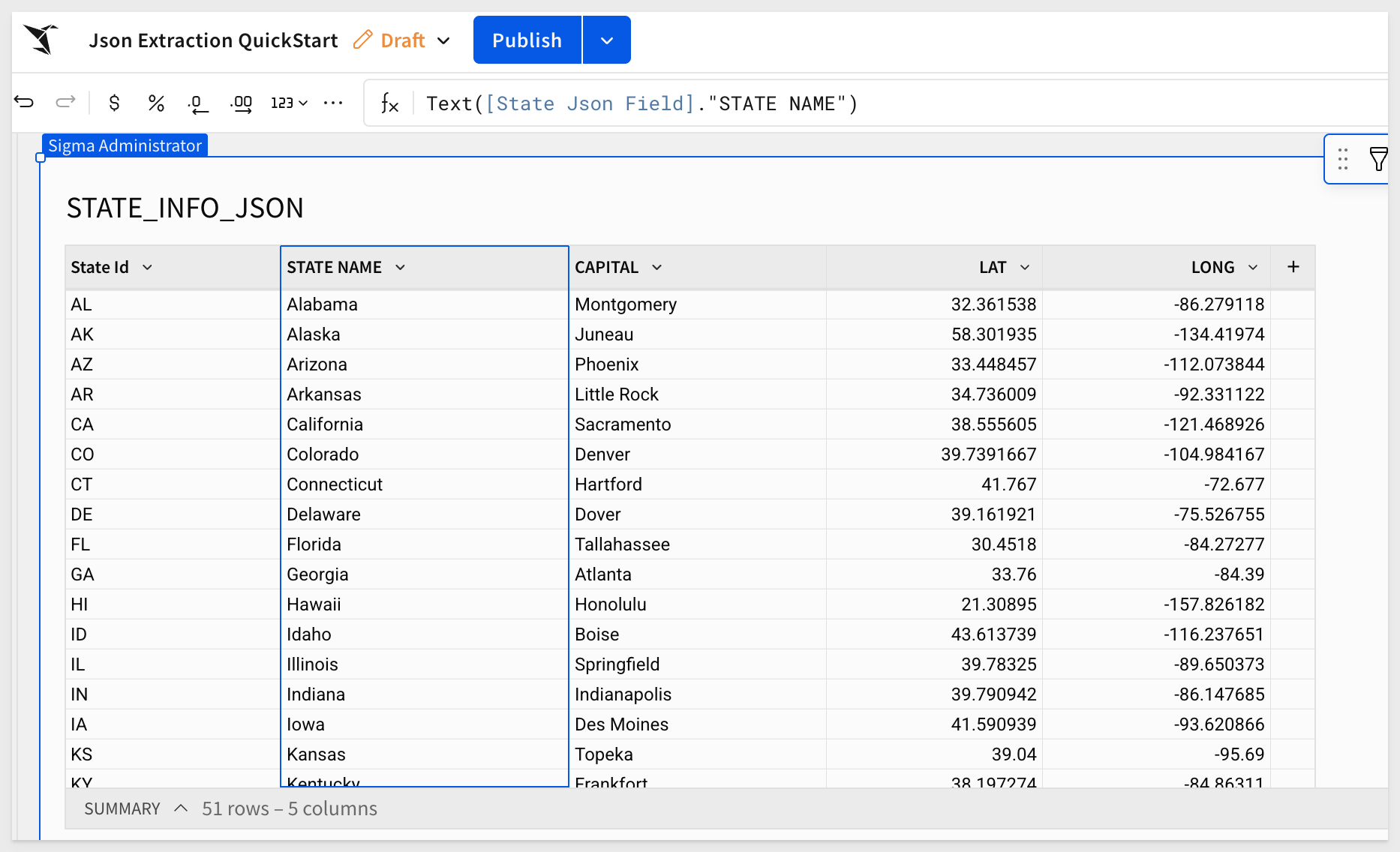Click the increase decimal places icon
Image resolution: width=1400 pixels, height=852 pixels.
241,103
